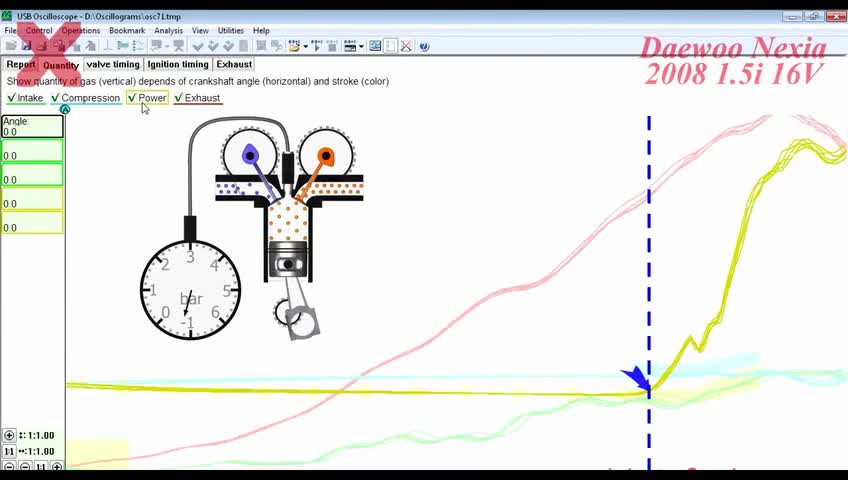Click the orange exhaust camshaft lobe

[x=326, y=157]
